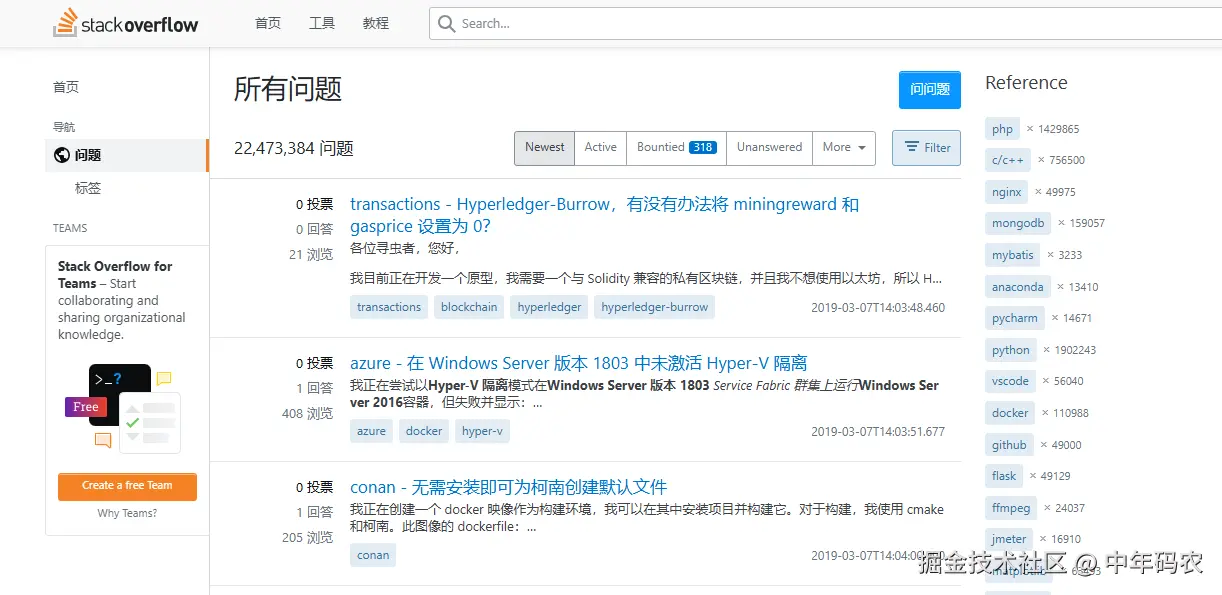This screenshot has width=1222, height=595.
Task: Click the 所有问题 heading
Action: (x=288, y=89)
